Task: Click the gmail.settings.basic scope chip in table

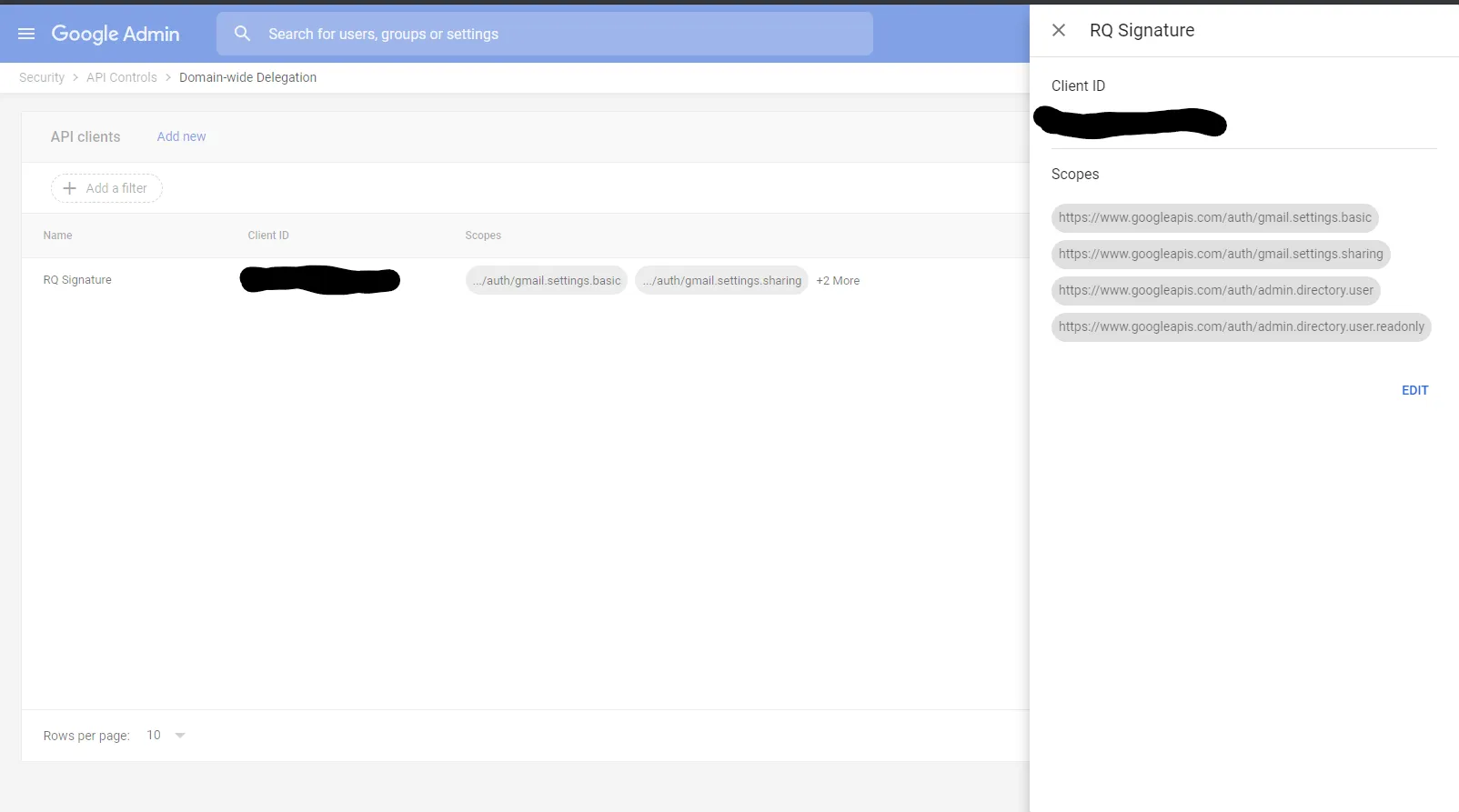Action: tap(547, 280)
